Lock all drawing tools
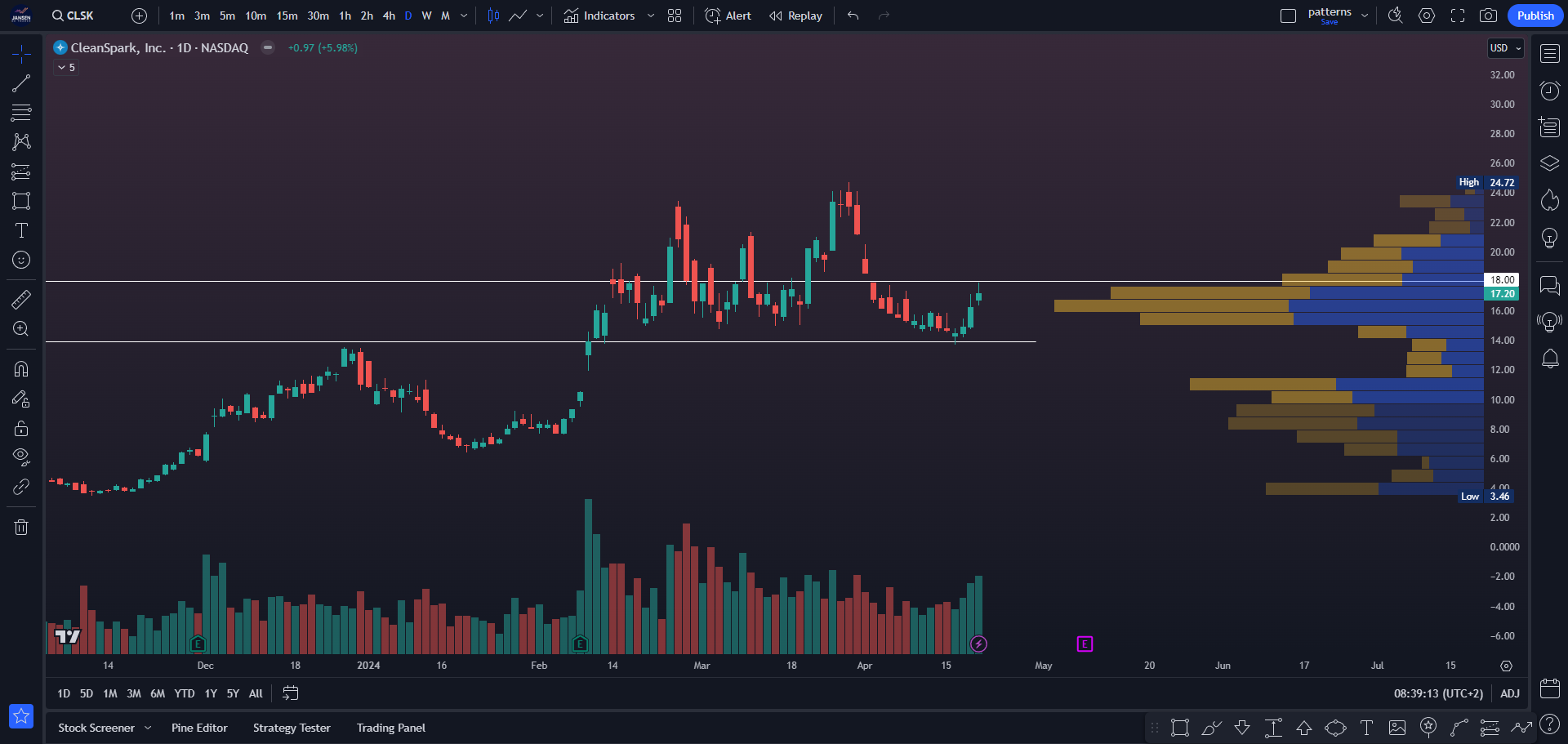Screen dimensions: 1568x744 tap(21, 428)
